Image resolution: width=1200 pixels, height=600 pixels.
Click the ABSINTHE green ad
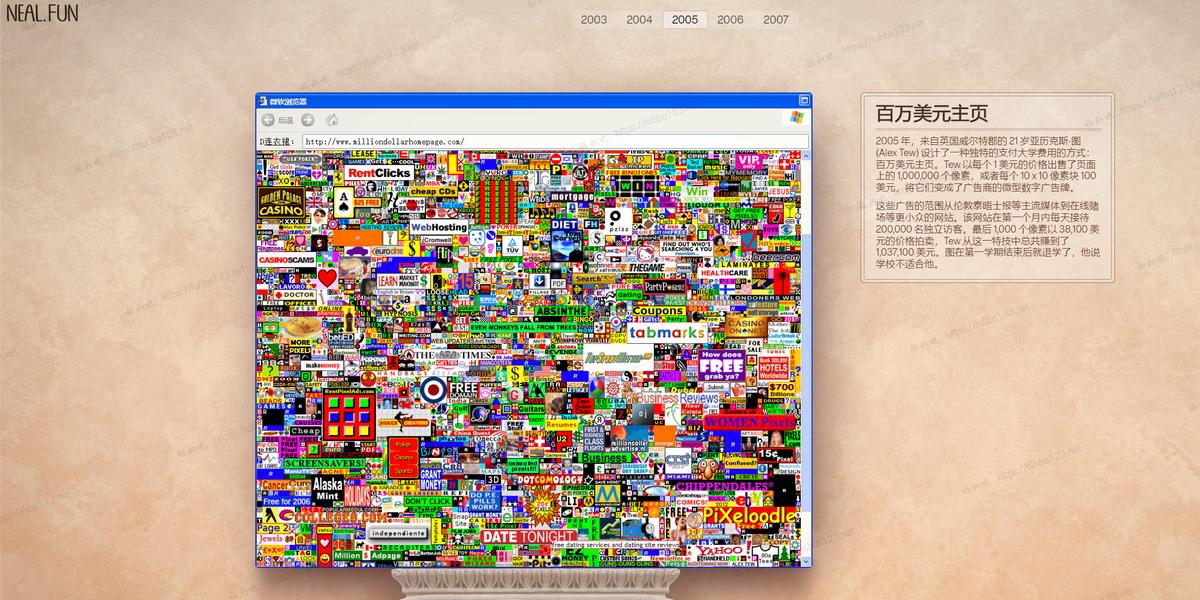(x=560, y=312)
